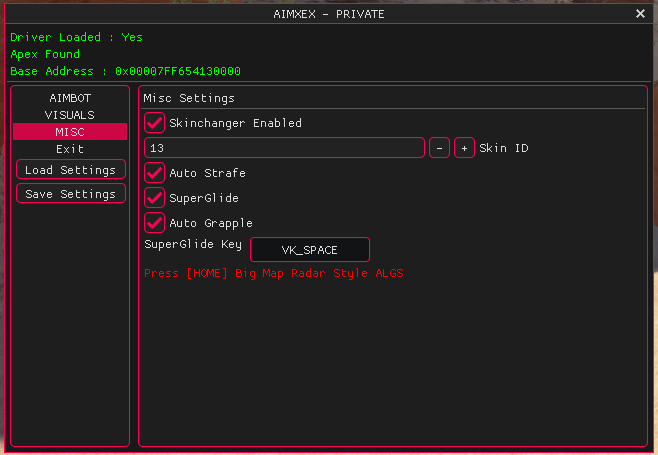Open the AIMBOT section
The height and width of the screenshot is (455, 658).
point(70,98)
